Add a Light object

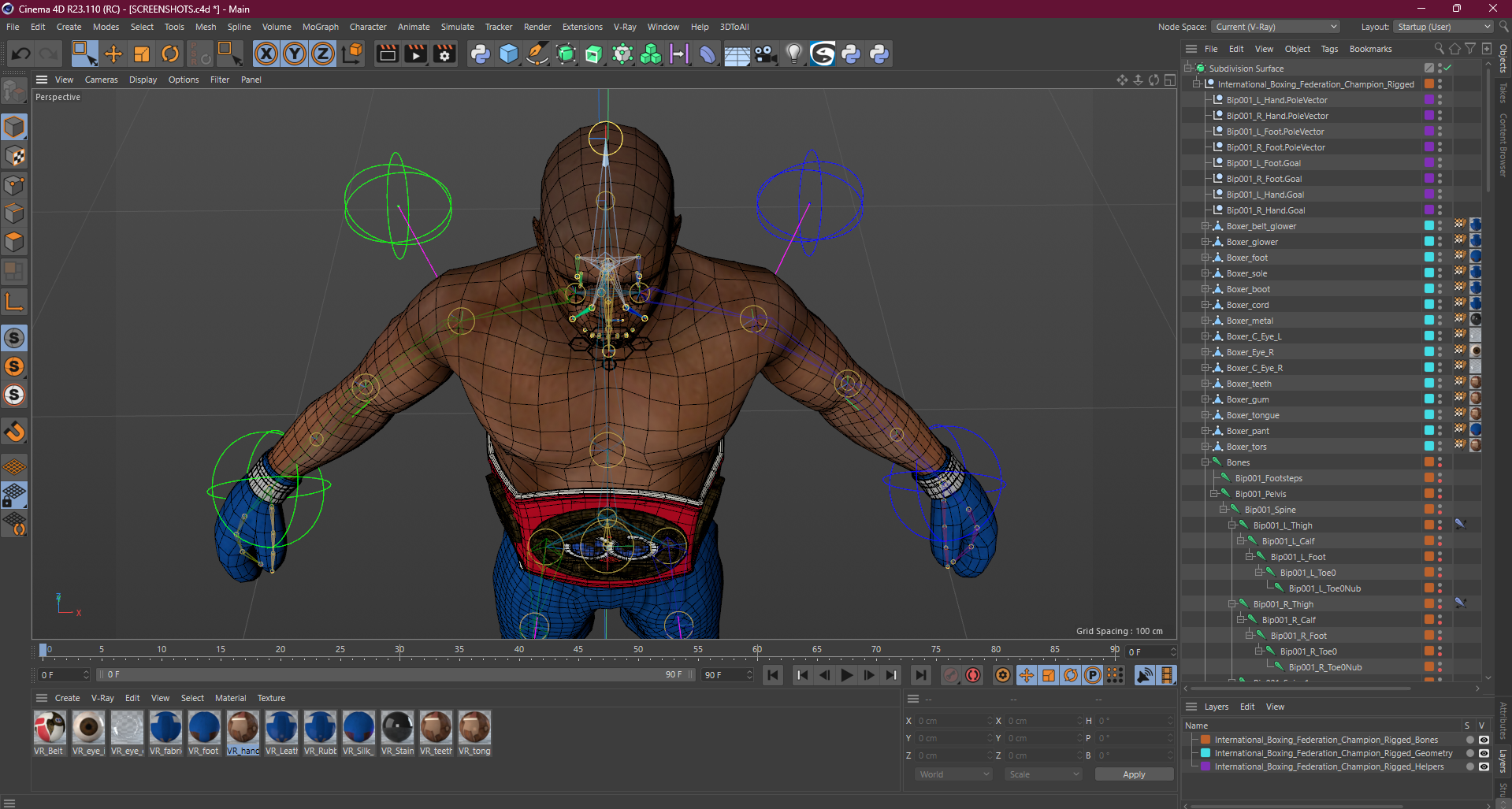pyautogui.click(x=794, y=54)
